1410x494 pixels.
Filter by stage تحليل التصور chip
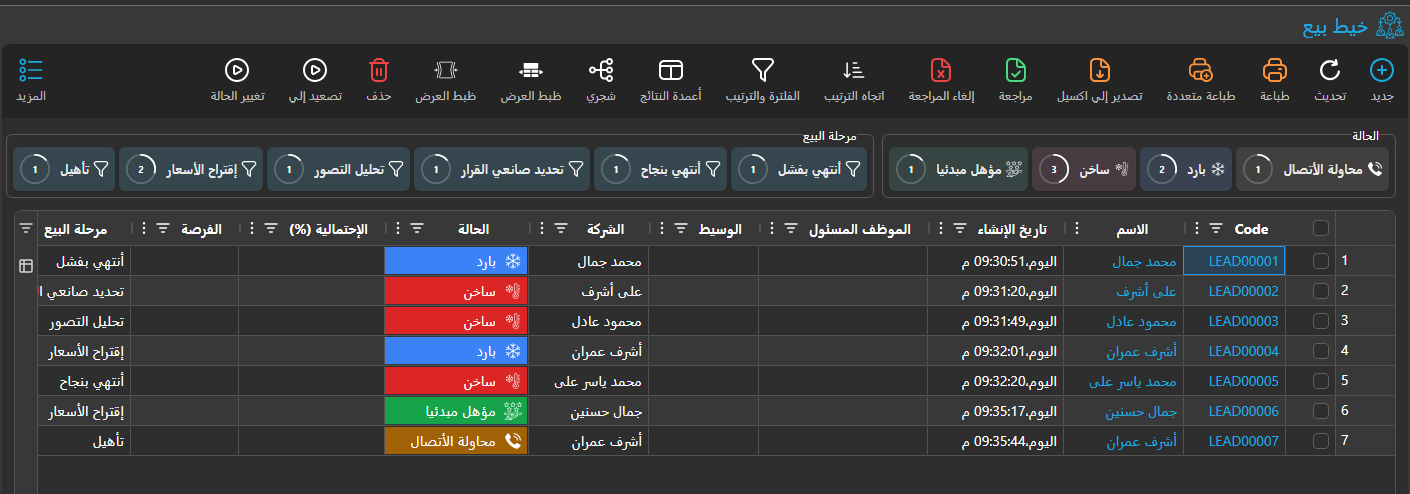339,170
